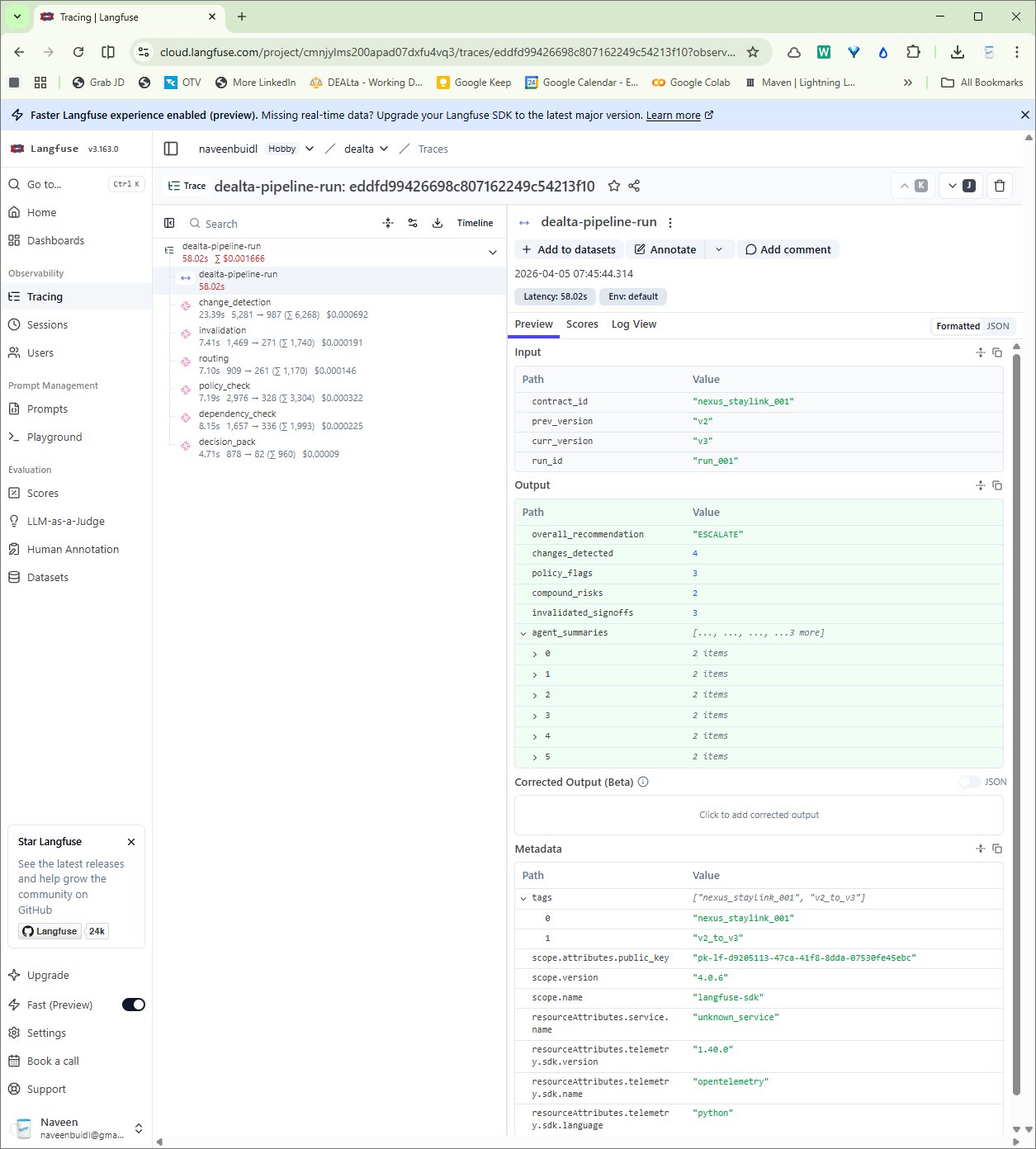Turn off Fast (Preview) mode
Image resolution: width=1036 pixels, height=1149 pixels.
click(x=133, y=1005)
